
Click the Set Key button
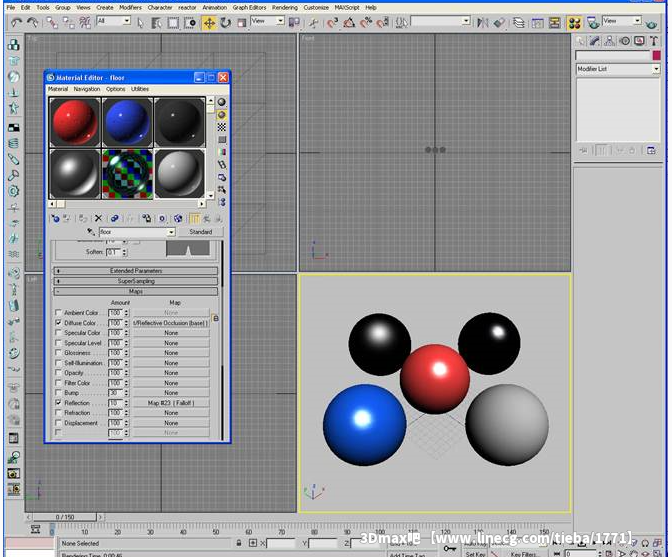475,554
